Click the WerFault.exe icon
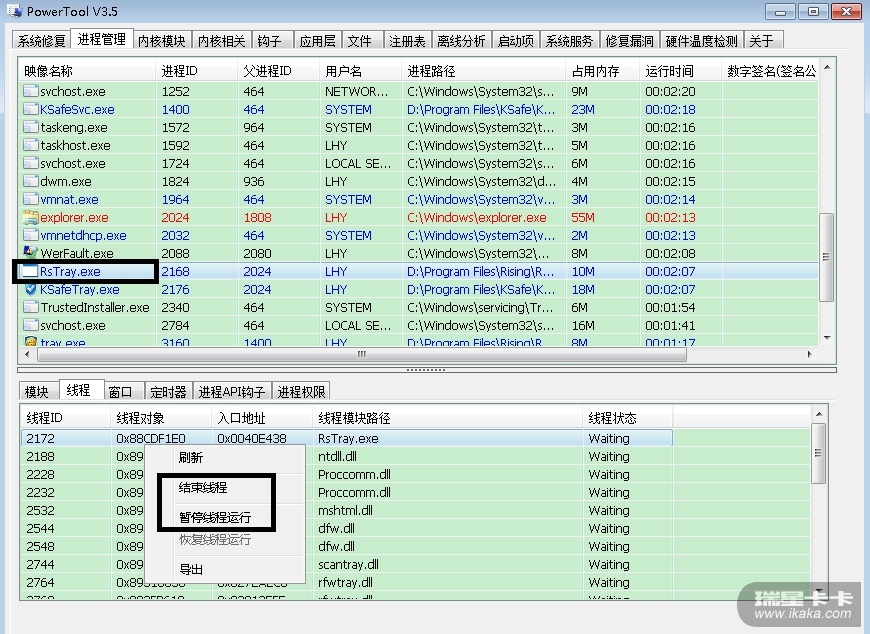Image resolution: width=870 pixels, height=634 pixels. pos(31,253)
